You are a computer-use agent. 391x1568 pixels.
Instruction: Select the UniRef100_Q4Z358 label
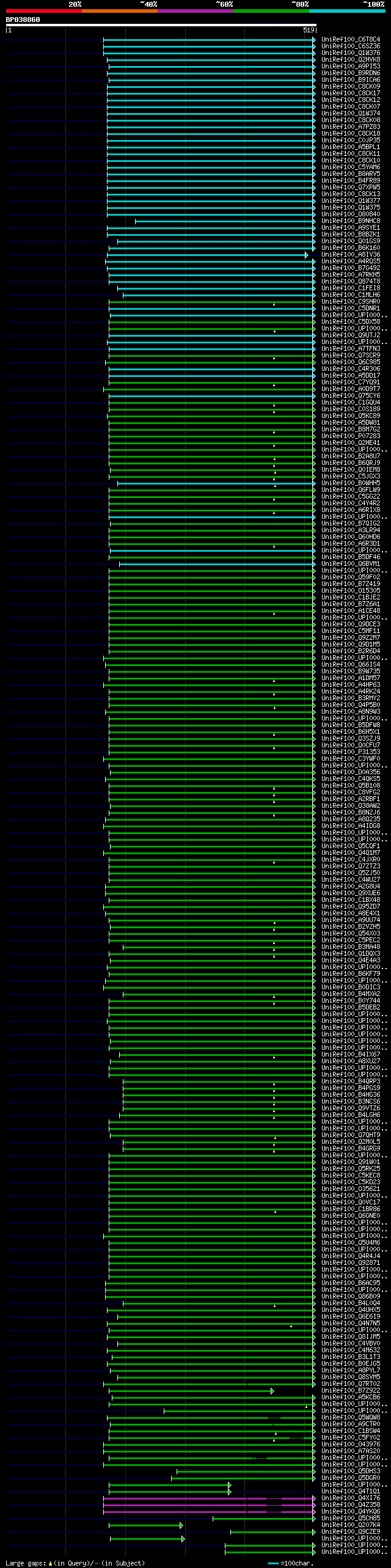351,1505
